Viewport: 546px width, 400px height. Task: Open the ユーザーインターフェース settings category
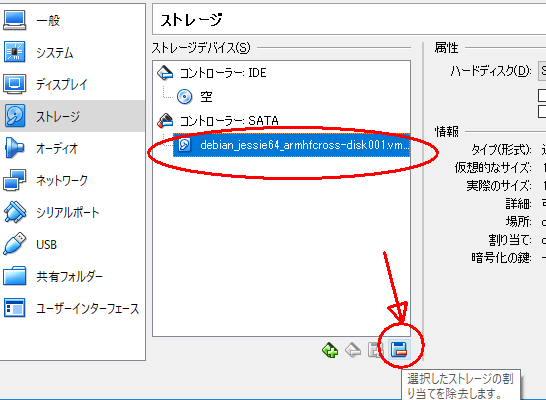tap(72, 308)
